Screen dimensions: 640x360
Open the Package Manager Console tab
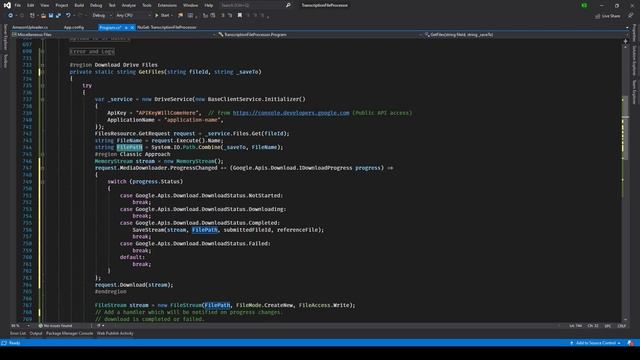69,333
